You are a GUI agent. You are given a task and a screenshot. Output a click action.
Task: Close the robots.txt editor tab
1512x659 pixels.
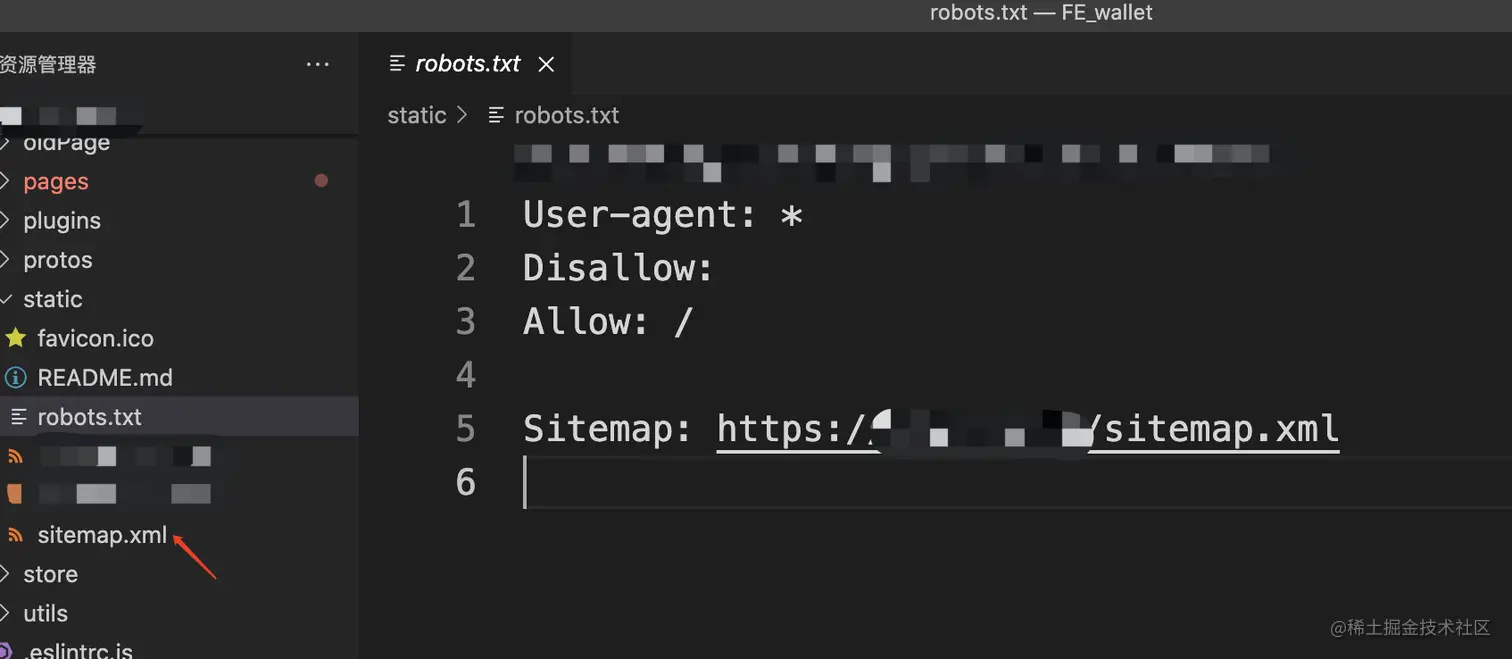(x=546, y=64)
